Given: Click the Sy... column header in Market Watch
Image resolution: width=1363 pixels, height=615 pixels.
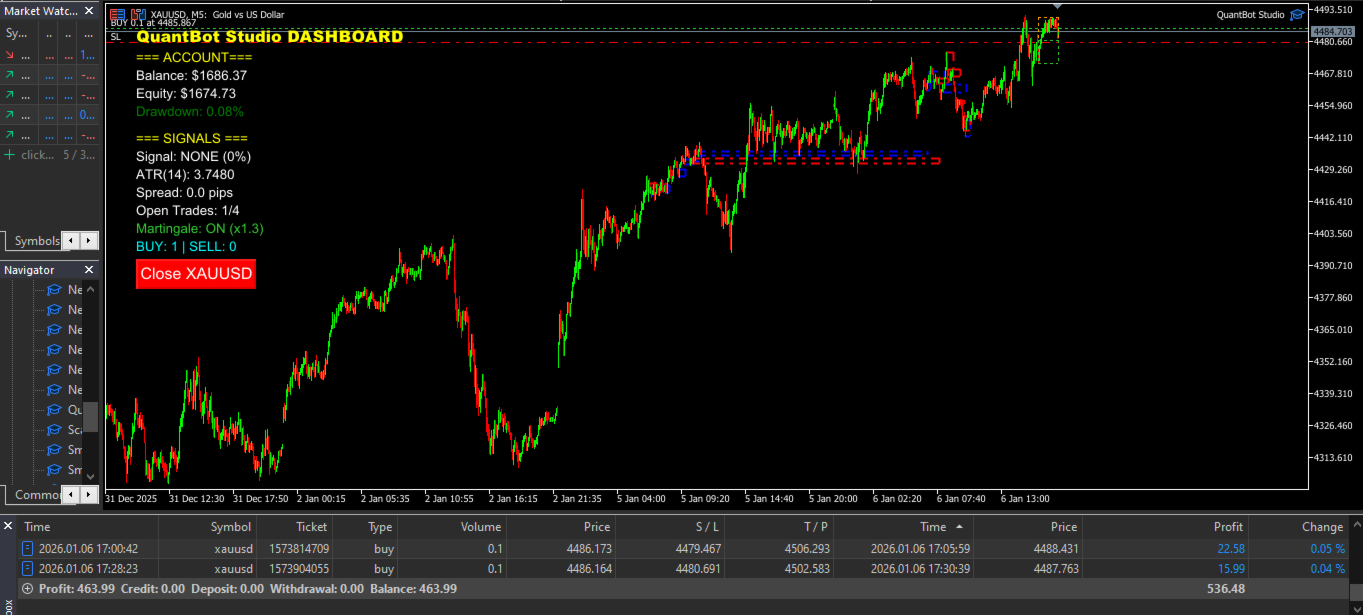Looking at the screenshot, I should click(16, 33).
